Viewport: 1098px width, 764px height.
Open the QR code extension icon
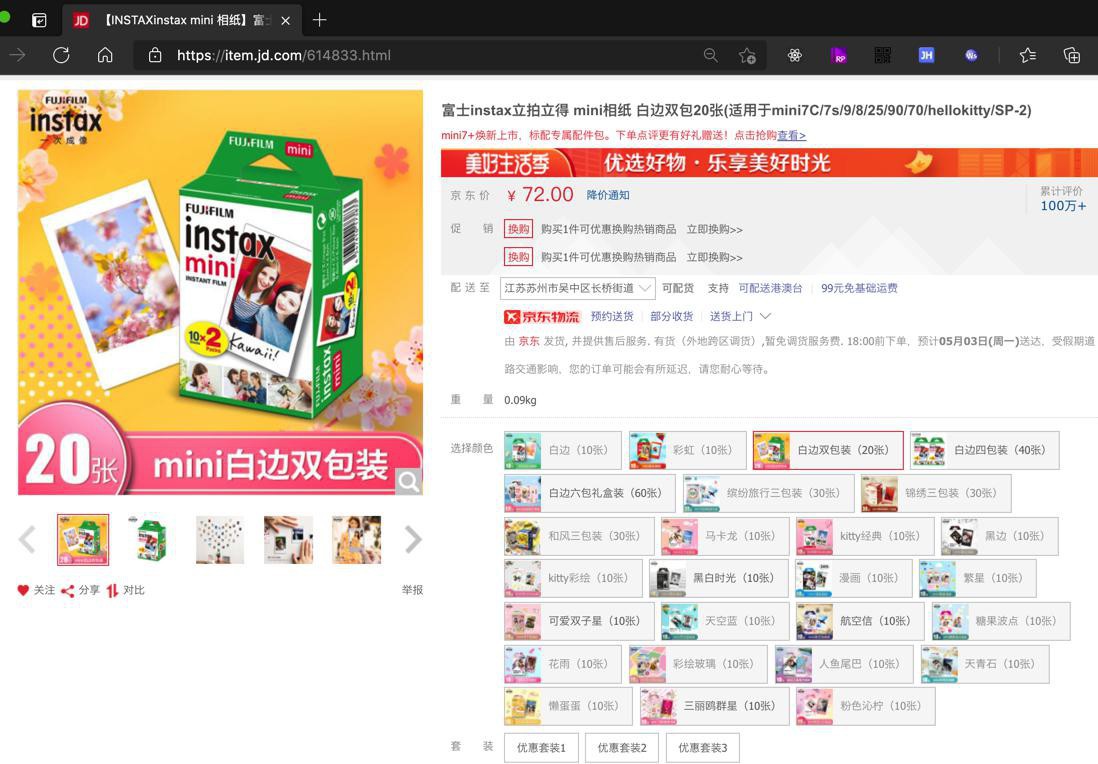pyautogui.click(x=882, y=55)
